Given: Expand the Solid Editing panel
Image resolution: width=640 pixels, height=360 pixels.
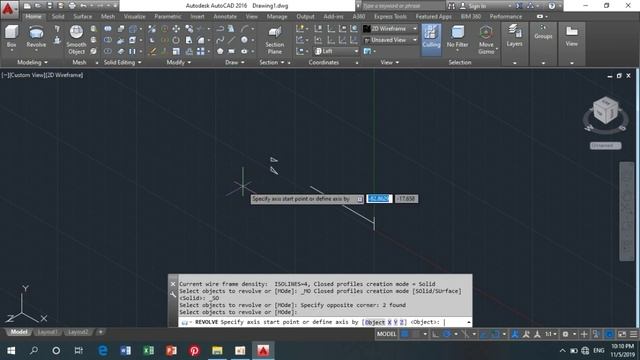Looking at the screenshot, I should click(x=122, y=62).
